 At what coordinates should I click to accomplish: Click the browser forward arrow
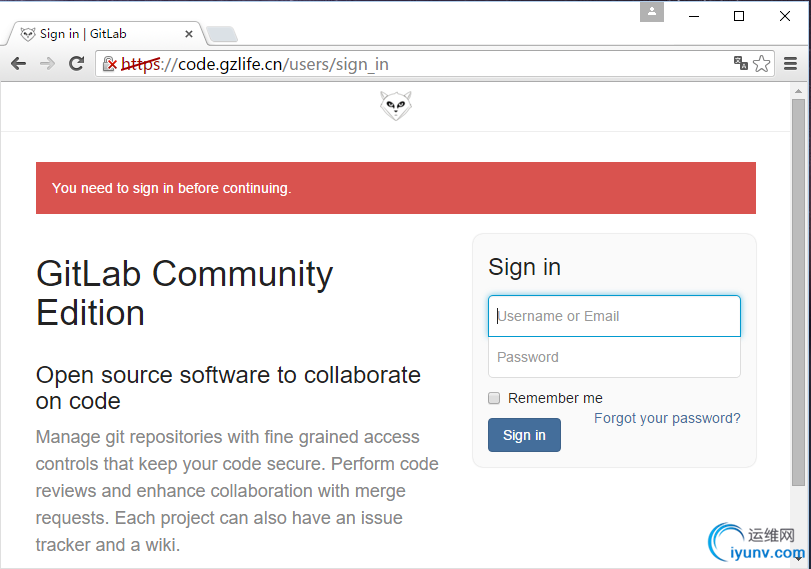(x=47, y=64)
